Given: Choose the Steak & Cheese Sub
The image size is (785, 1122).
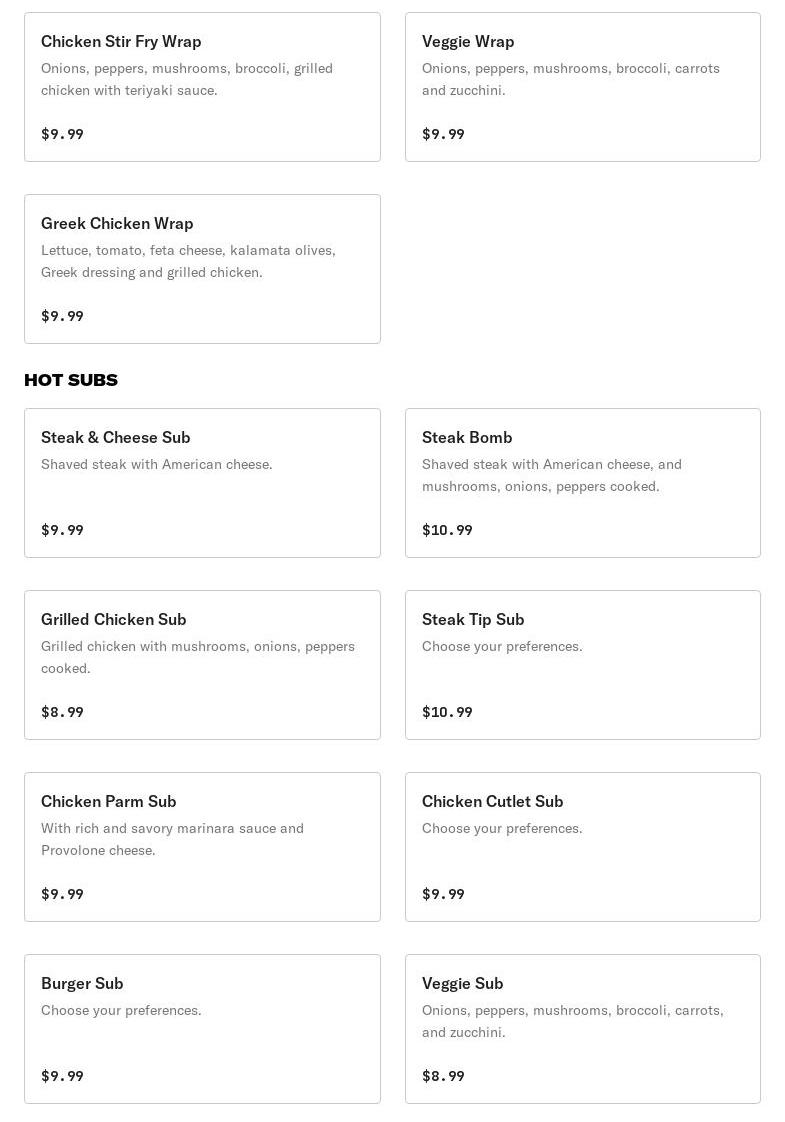Looking at the screenshot, I should click(x=202, y=483).
